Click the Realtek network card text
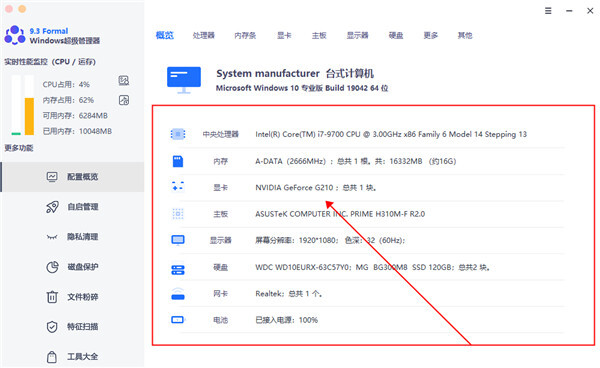600x368 pixels. click(289, 293)
